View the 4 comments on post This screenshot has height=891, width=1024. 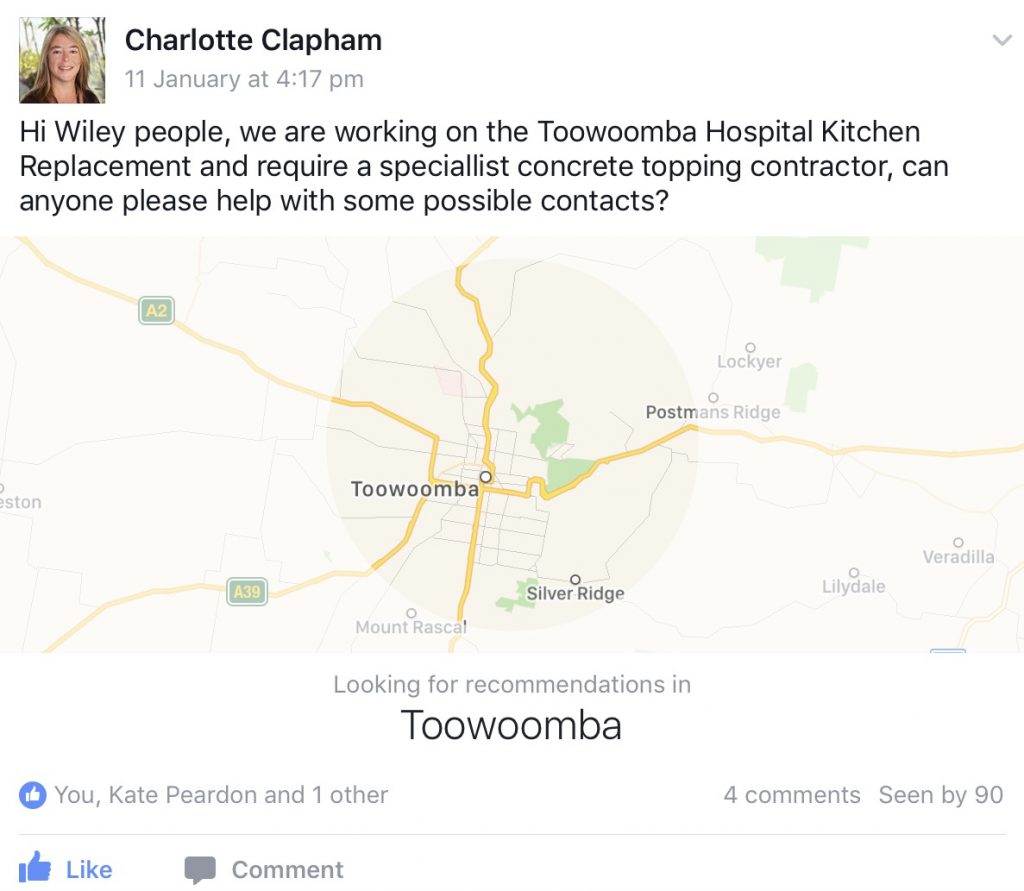(x=791, y=795)
